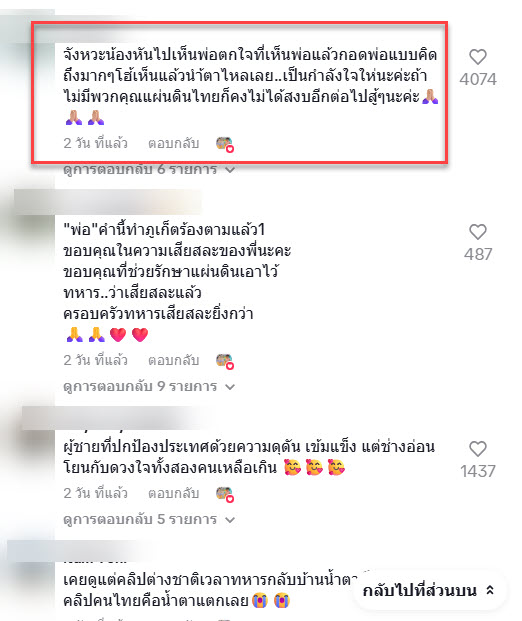Image resolution: width=522 pixels, height=621 pixels.
Task: Click the 2 วัน ที่แล้ว timestamp on first comment
Action: tap(95, 143)
